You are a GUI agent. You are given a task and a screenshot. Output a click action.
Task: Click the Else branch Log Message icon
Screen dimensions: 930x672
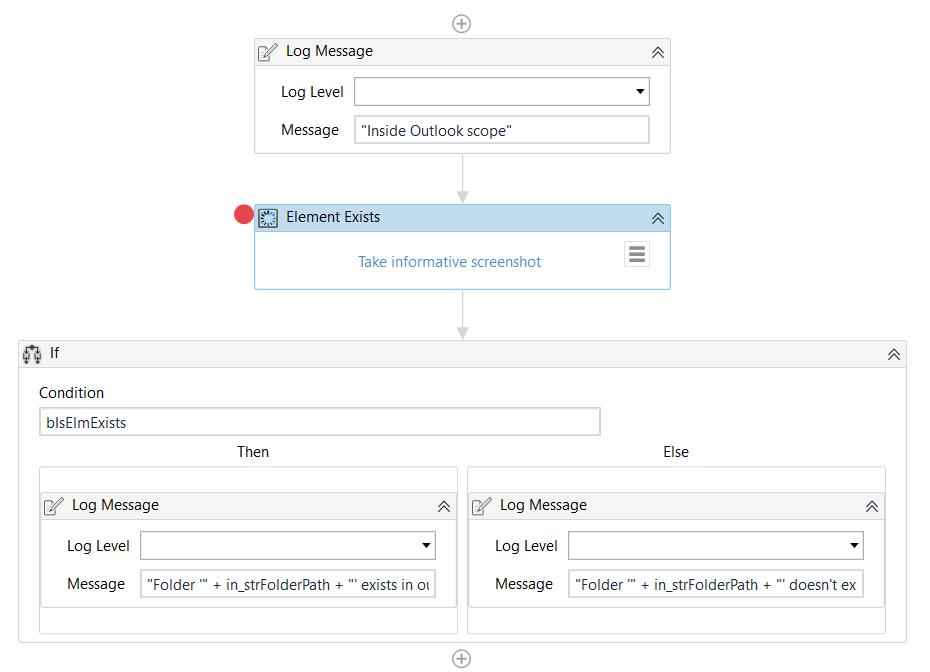482,506
